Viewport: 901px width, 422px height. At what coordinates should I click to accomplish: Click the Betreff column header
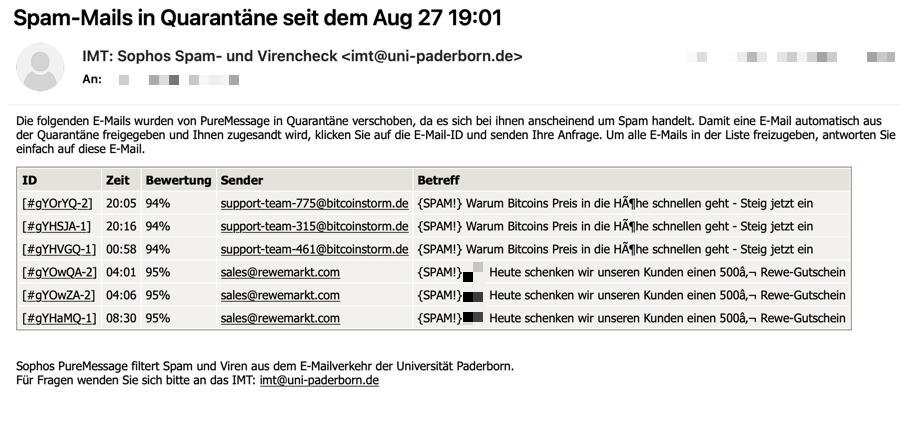[x=438, y=180]
